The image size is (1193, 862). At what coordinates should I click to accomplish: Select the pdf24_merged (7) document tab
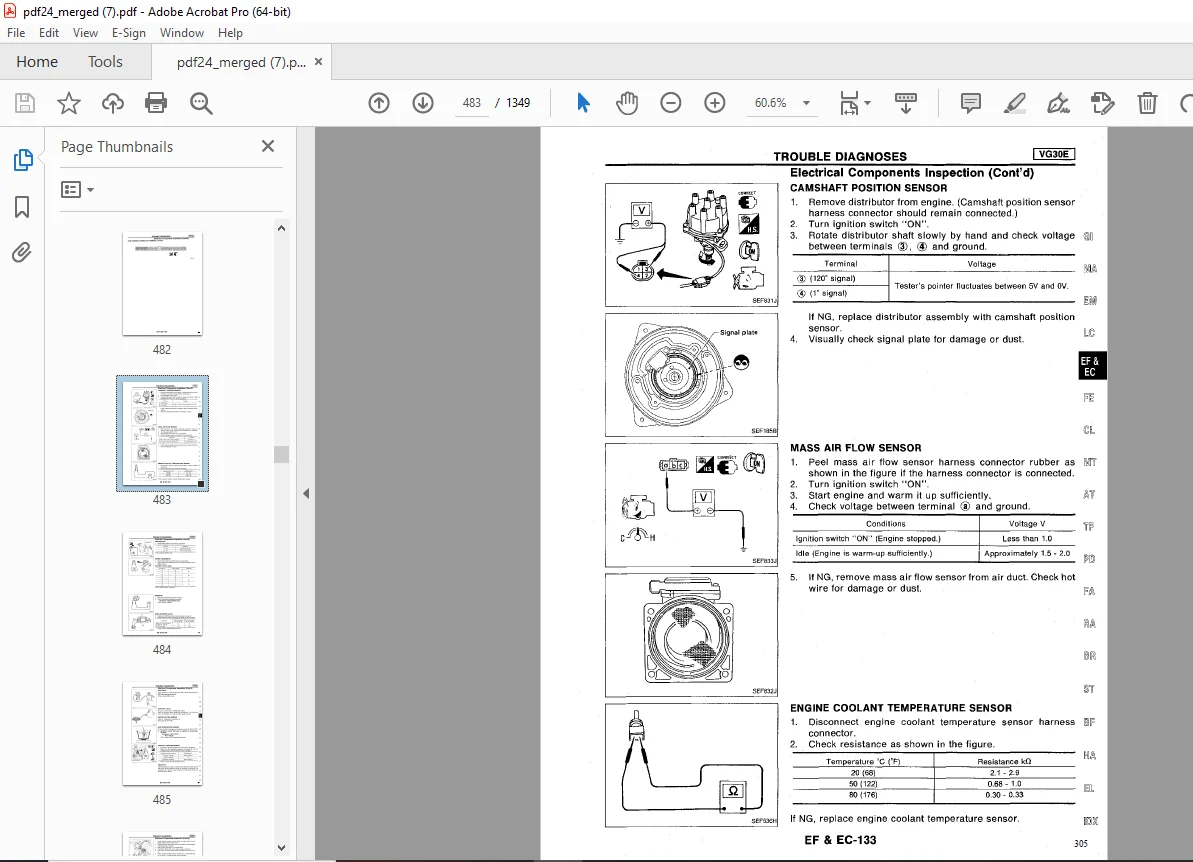point(241,62)
